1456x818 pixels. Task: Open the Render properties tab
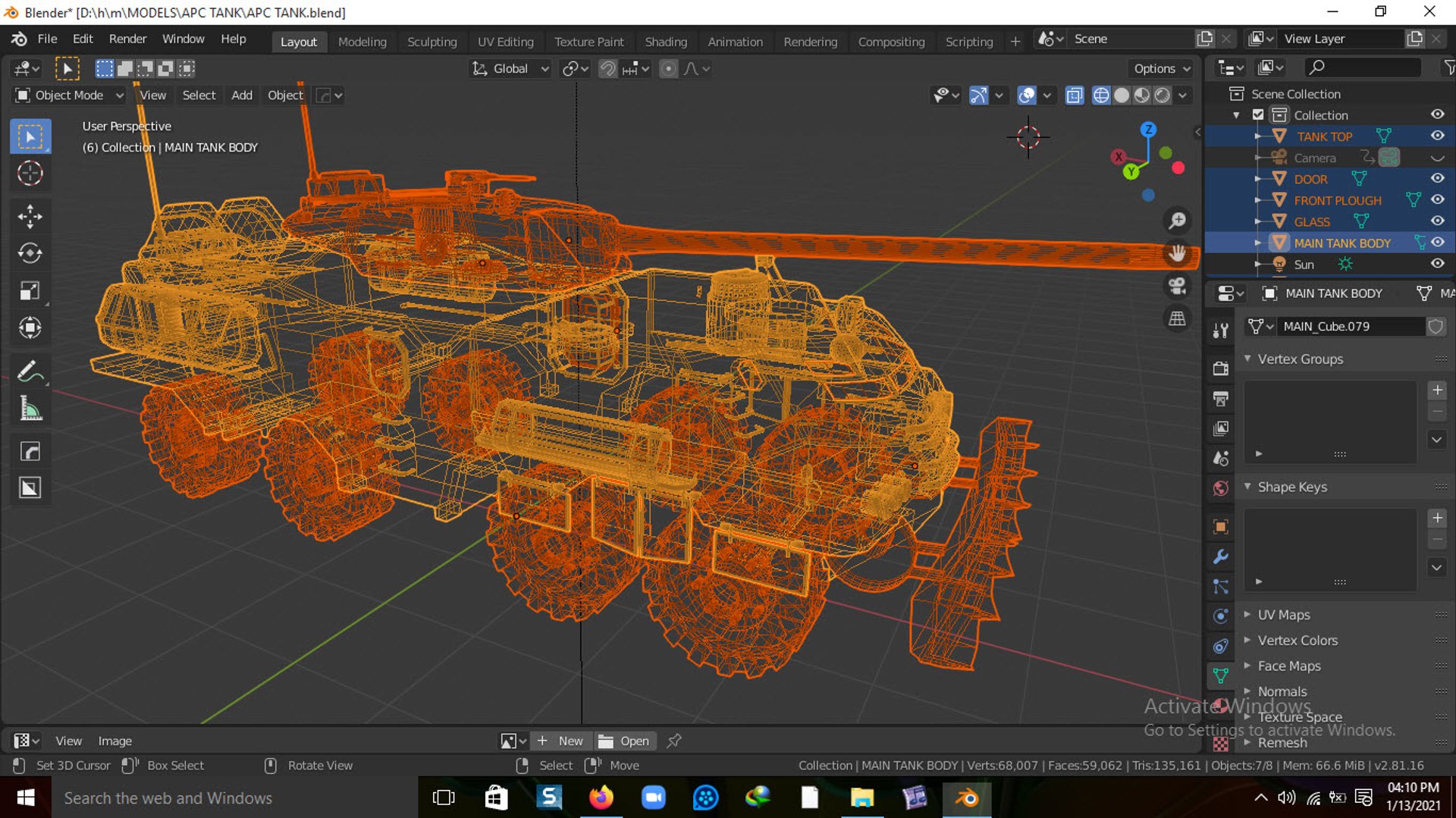click(1220, 368)
